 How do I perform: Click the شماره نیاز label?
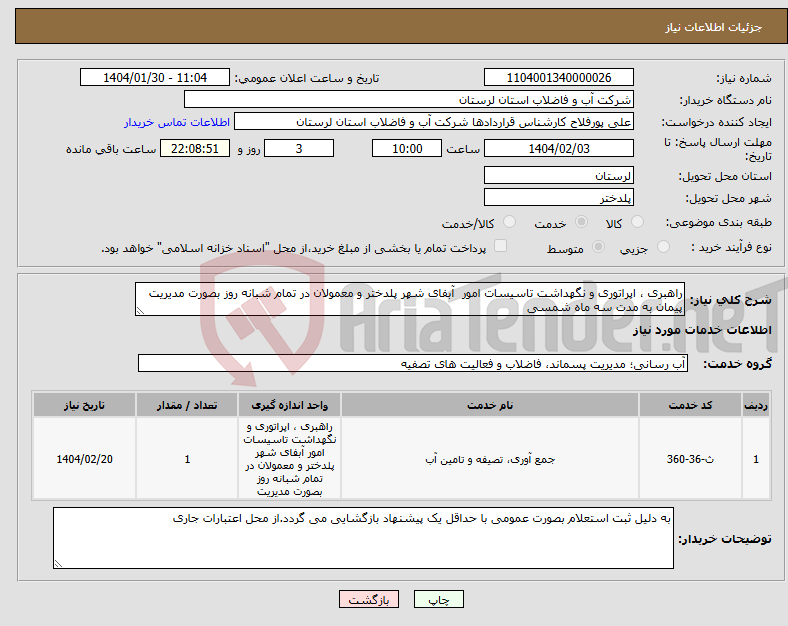(x=743, y=78)
